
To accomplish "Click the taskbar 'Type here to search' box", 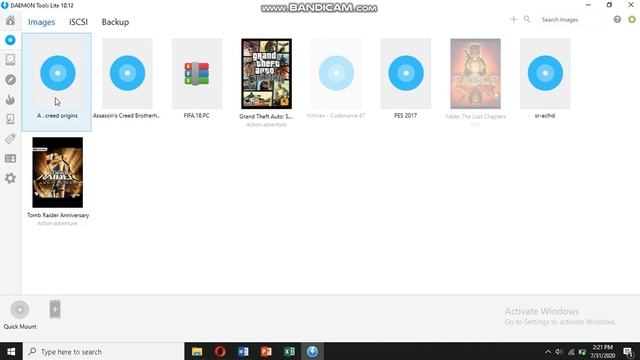I will pos(104,351).
